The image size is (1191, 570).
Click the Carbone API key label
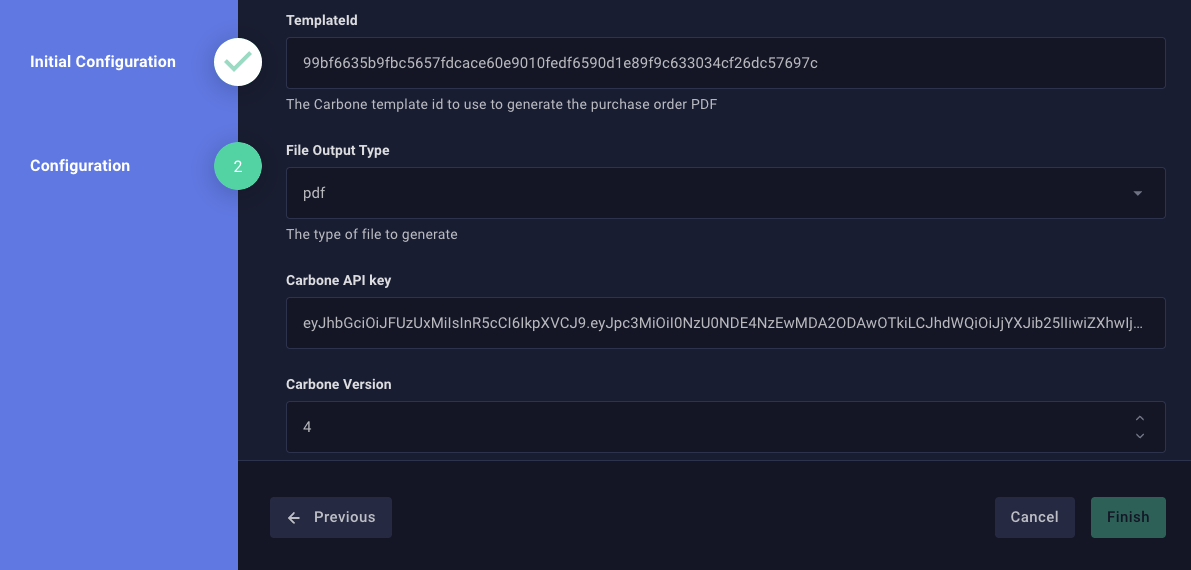pos(338,280)
